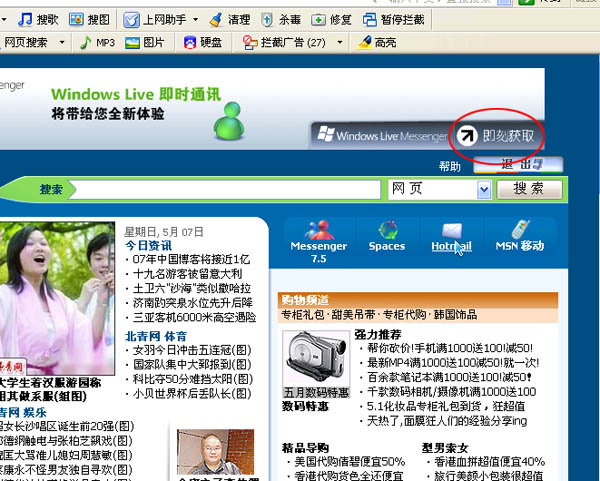The image size is (600, 481).
Task: Click the 图片 picture toolbar icon
Action: 132,42
